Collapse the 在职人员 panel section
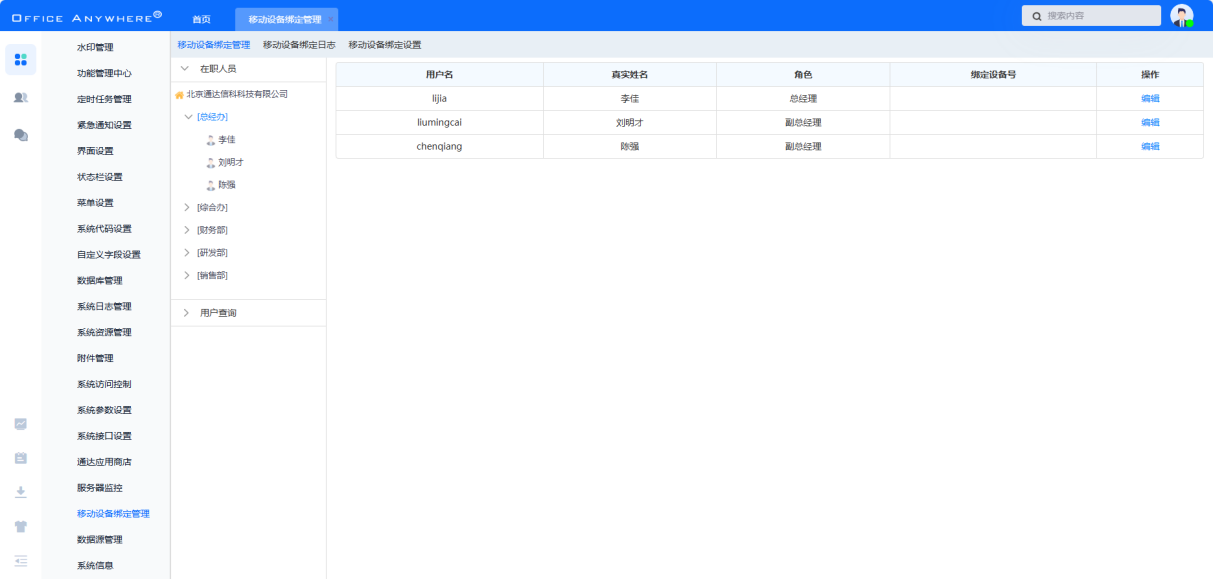Image resolution: width=1213 pixels, height=579 pixels. coord(185,69)
